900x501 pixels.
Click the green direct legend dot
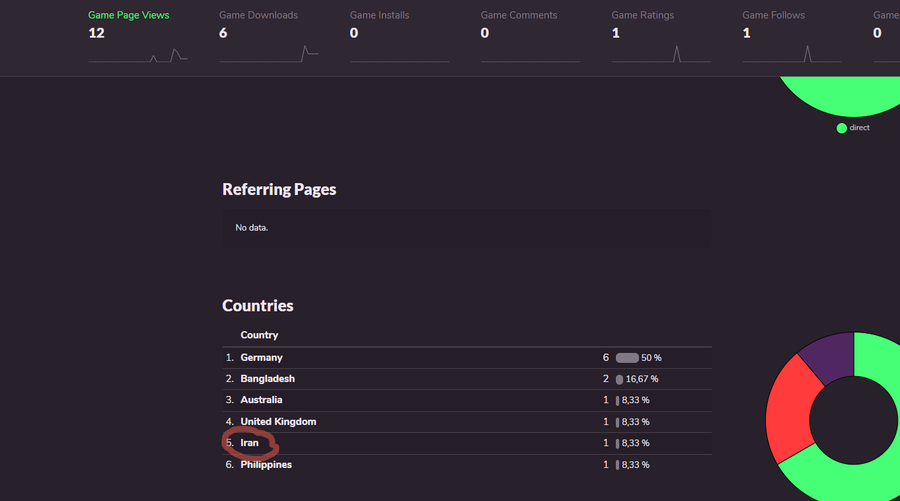[842, 128]
